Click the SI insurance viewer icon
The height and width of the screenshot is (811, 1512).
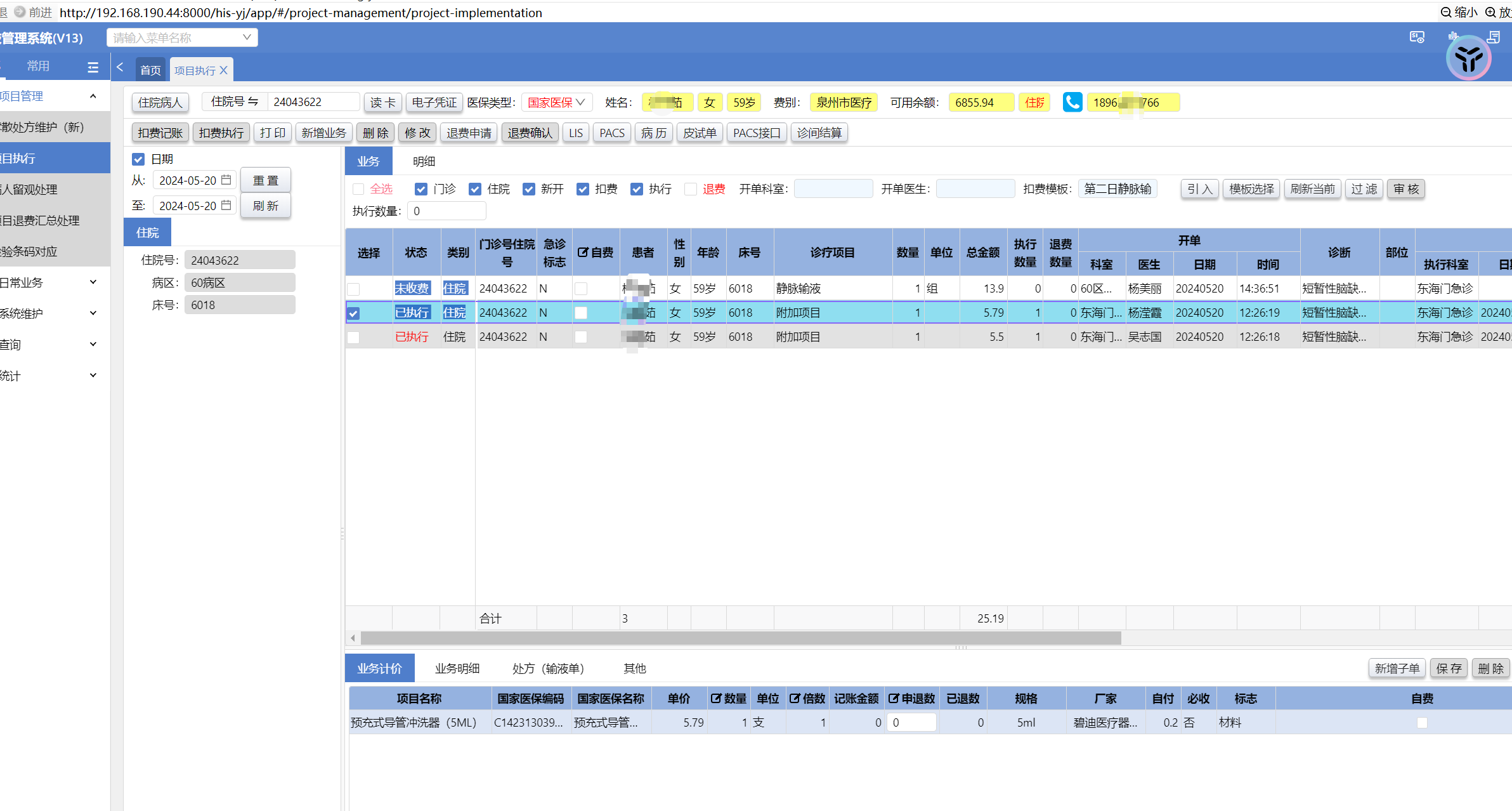tap(1417, 37)
